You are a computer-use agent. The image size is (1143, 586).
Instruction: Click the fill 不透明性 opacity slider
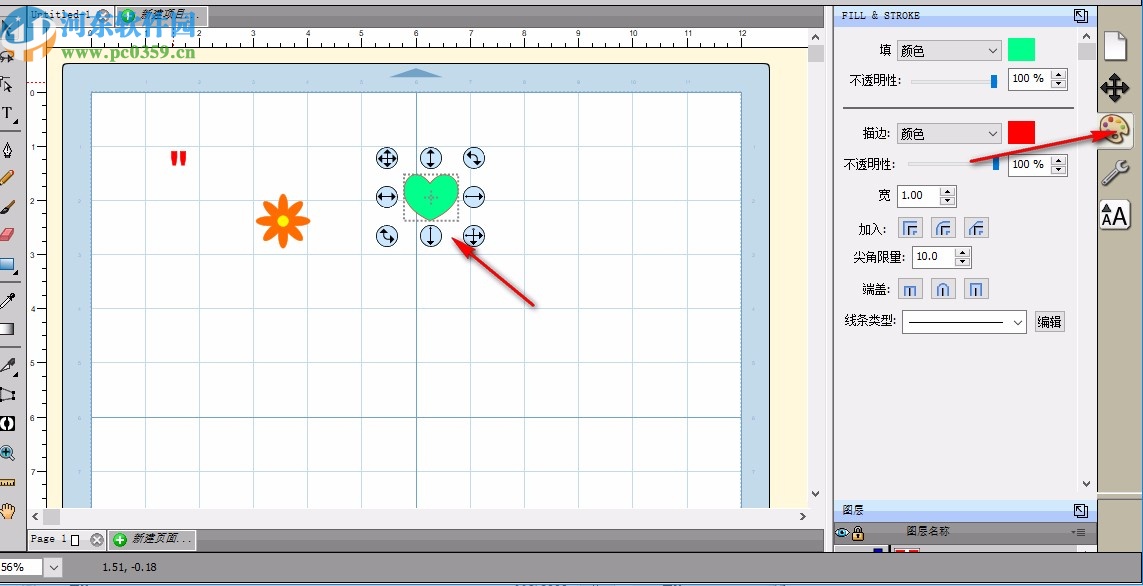[954, 81]
